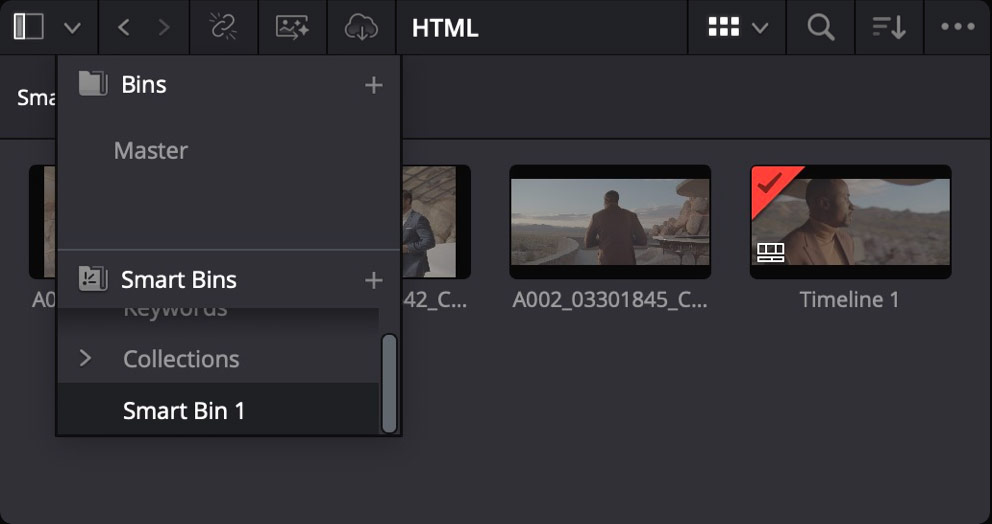
Task: Click the cloud download icon
Action: 361,27
